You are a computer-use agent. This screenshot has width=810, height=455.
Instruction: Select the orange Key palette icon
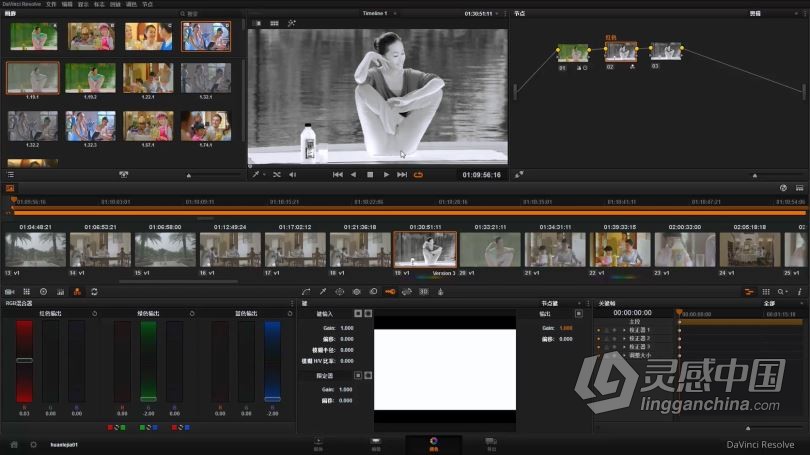[390, 292]
